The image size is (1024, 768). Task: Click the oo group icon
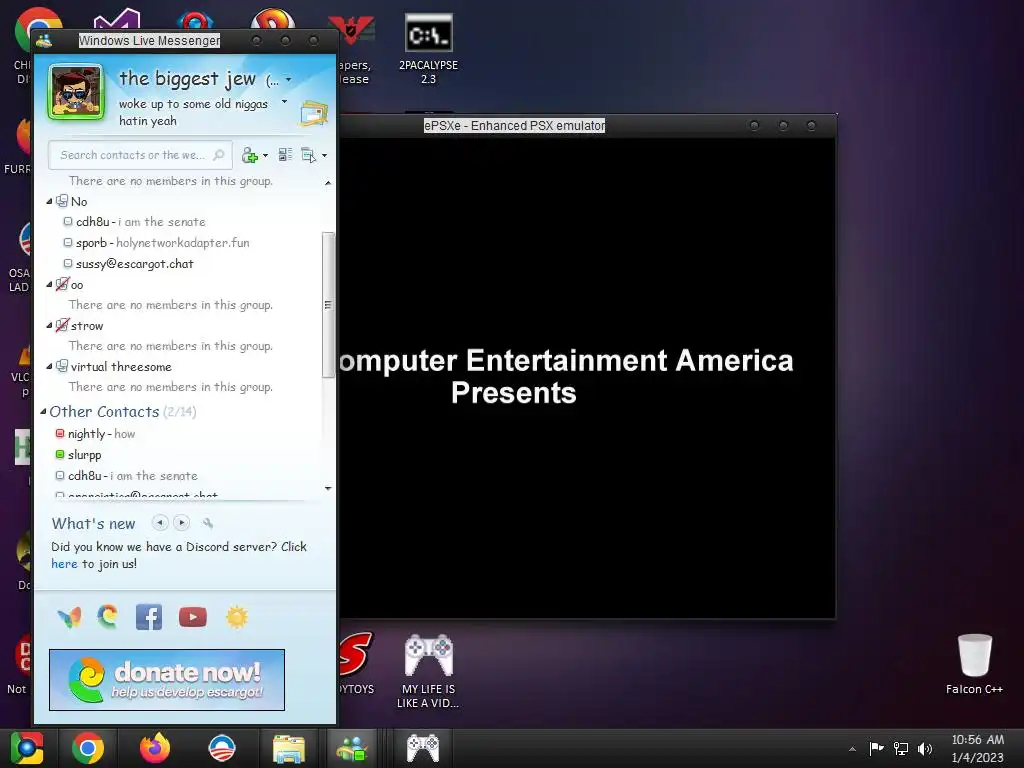(62, 284)
